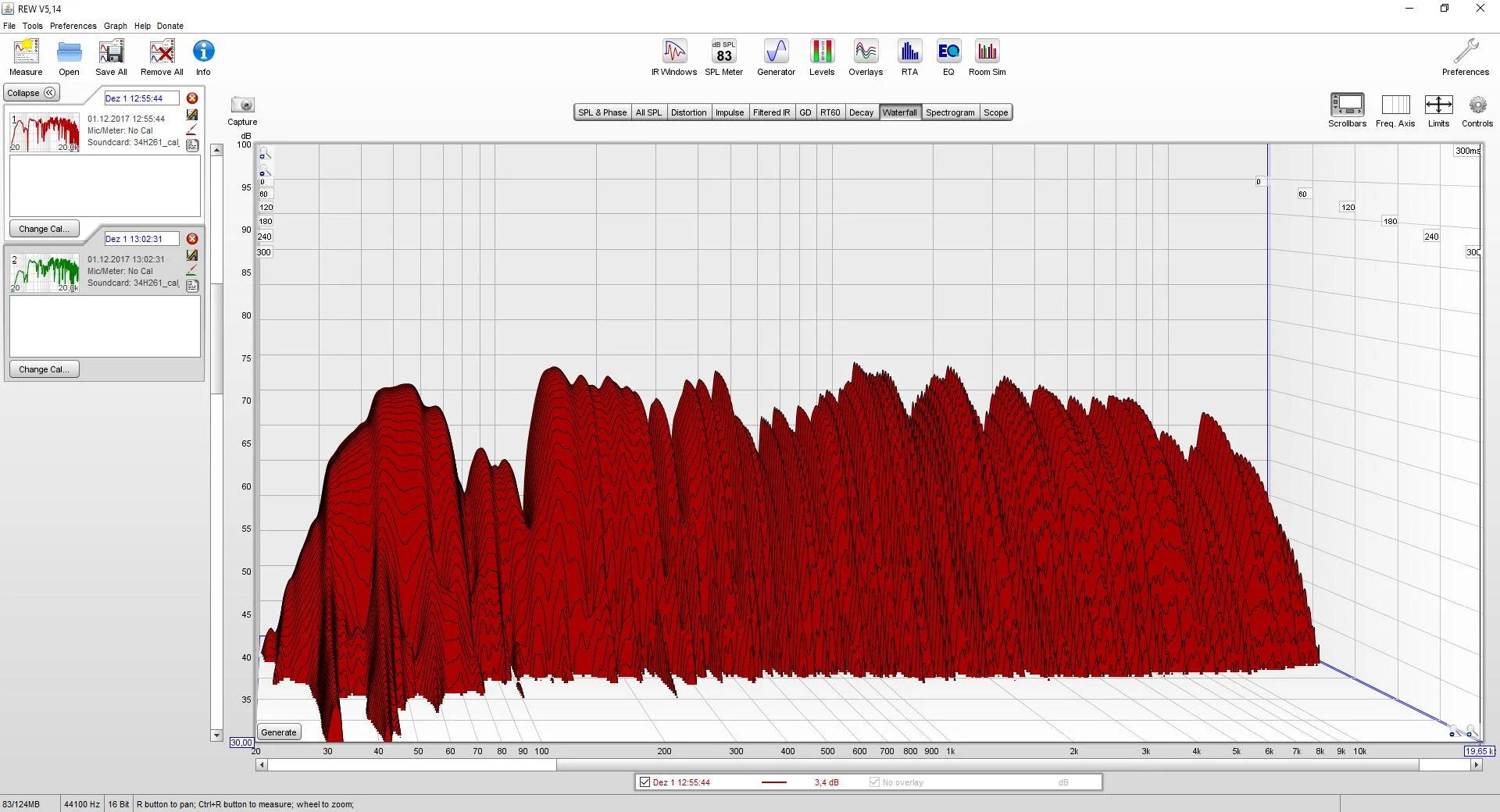Remove measurement Dez 1 13:02:31

192,239
